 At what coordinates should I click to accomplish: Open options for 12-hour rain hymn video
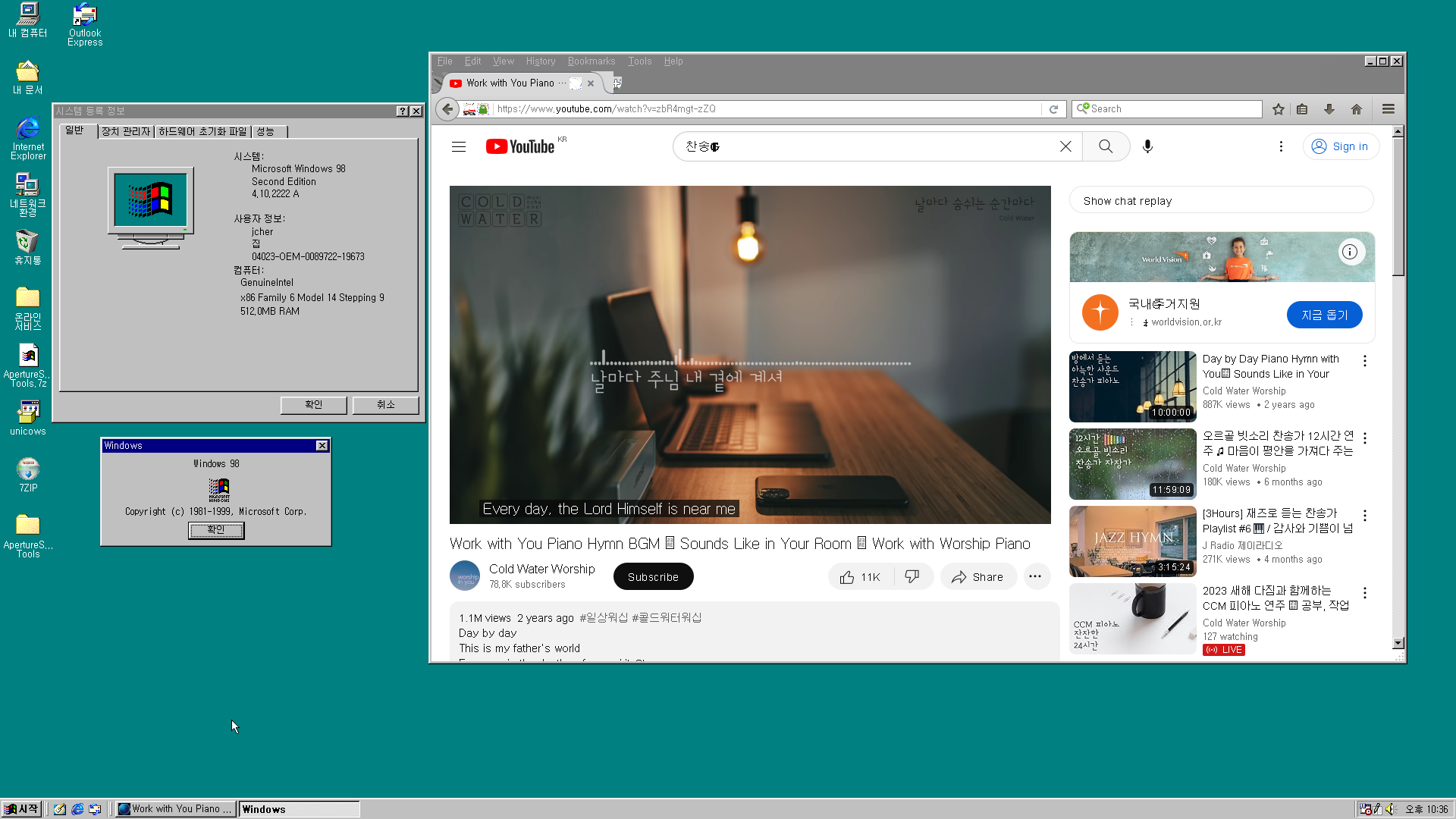coord(1365,438)
